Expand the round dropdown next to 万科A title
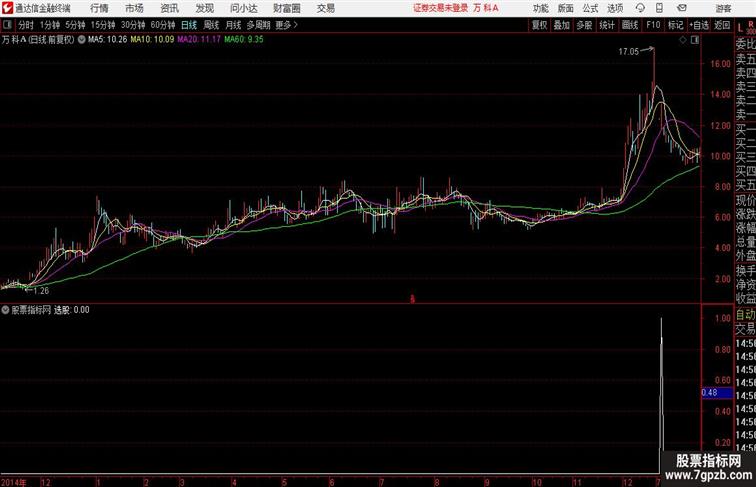The width and height of the screenshot is (756, 487). click(81, 40)
